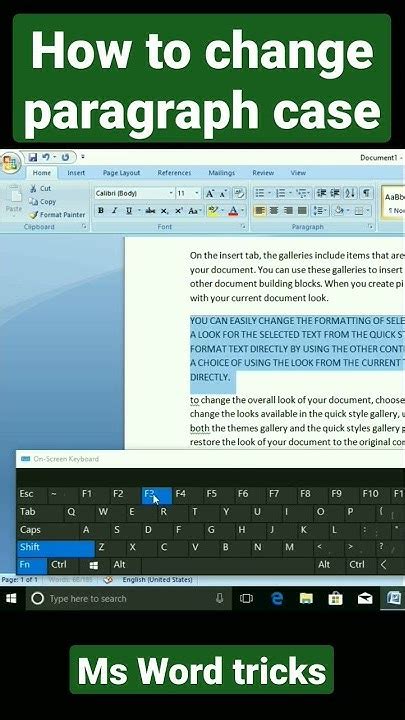Toggle Shift key on On-Screen Keyboard
Screen dimensions: 405x720
tap(56, 547)
